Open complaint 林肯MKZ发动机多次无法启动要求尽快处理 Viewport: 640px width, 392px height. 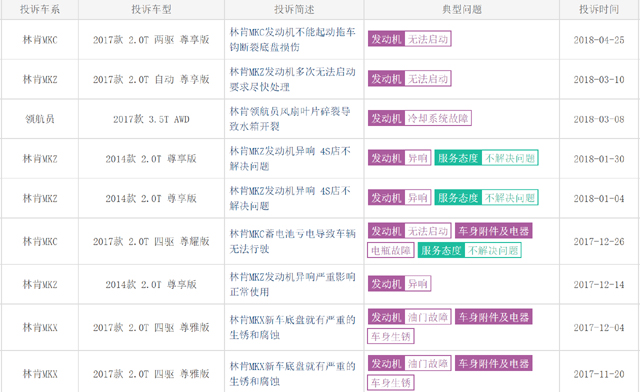click(293, 79)
